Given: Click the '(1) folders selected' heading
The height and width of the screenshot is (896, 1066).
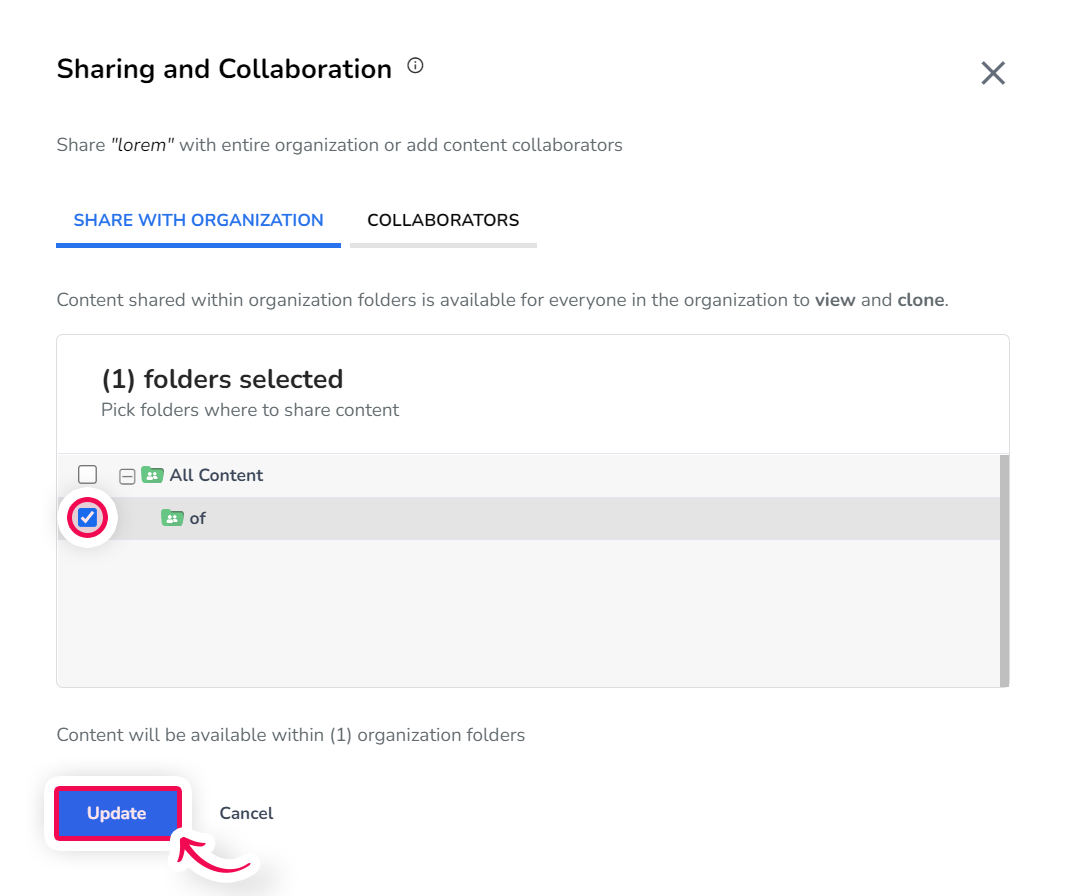Looking at the screenshot, I should point(222,379).
